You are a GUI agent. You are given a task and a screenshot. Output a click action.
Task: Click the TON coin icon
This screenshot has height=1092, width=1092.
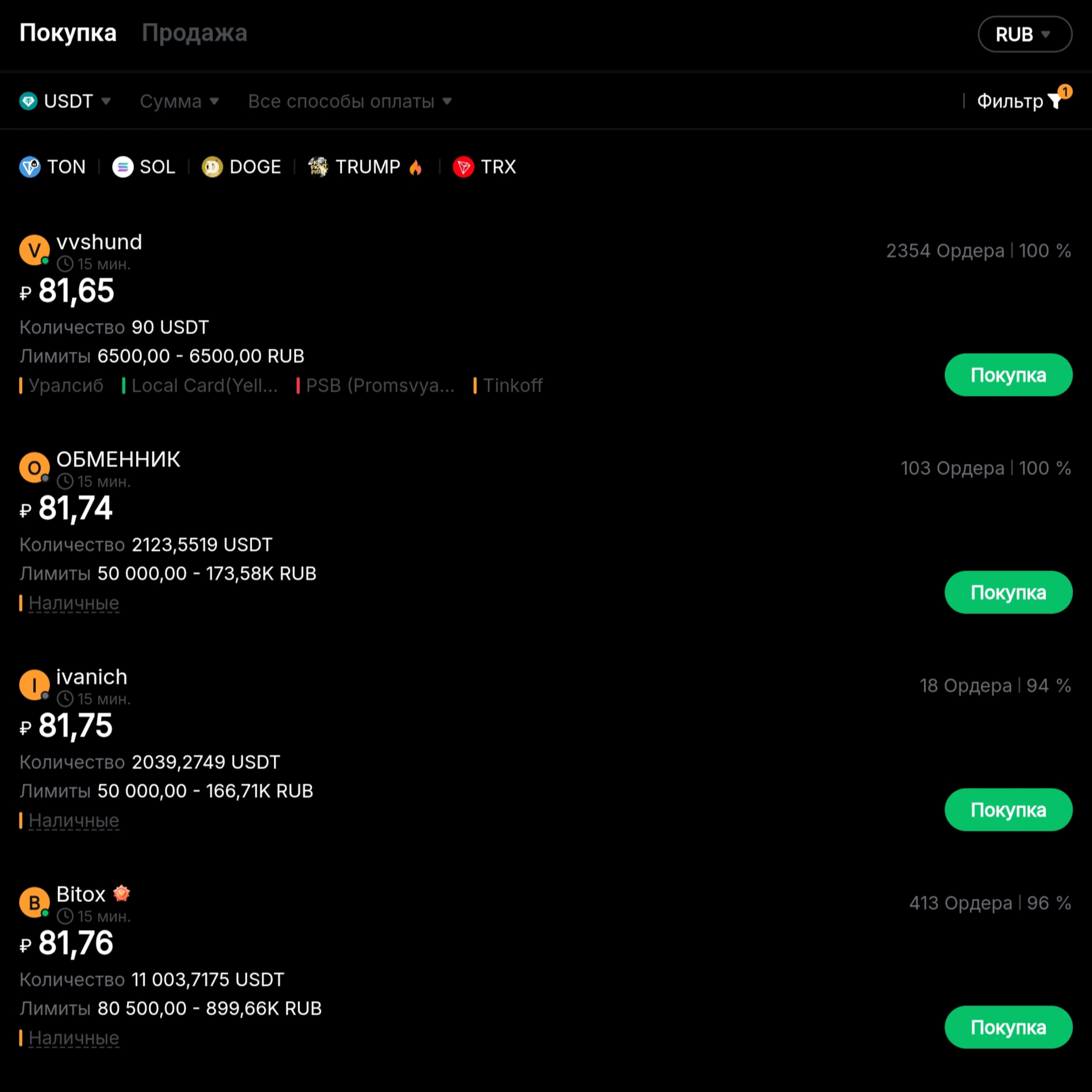point(30,167)
